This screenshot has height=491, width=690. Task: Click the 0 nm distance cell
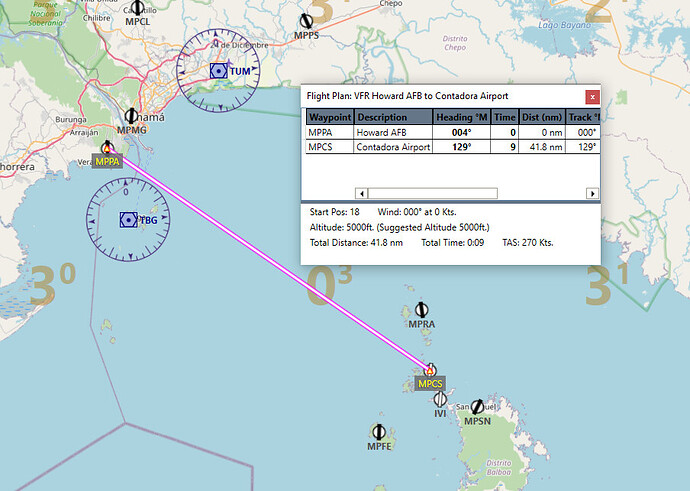pos(542,132)
